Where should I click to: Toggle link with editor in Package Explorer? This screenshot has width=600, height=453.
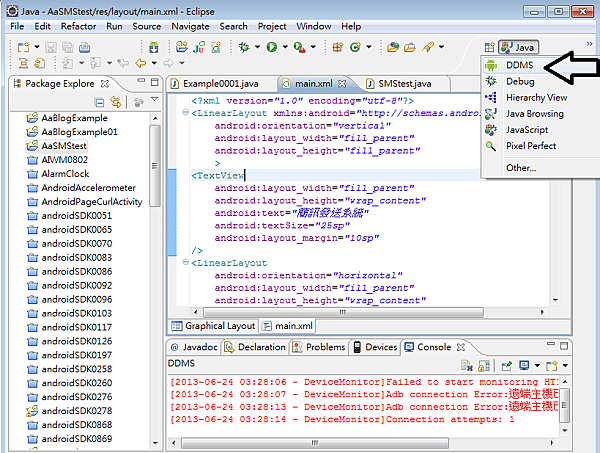pyautogui.click(x=117, y=102)
